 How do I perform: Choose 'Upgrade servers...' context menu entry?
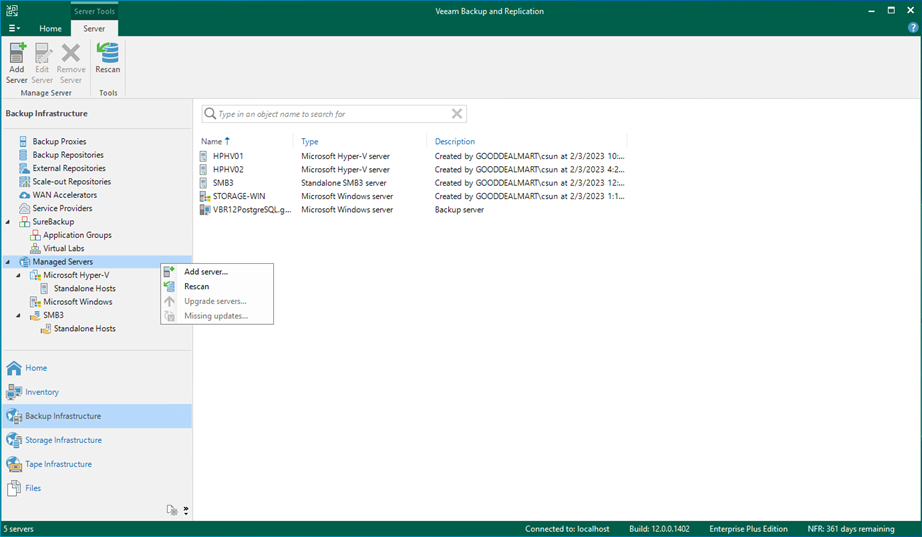coord(217,301)
